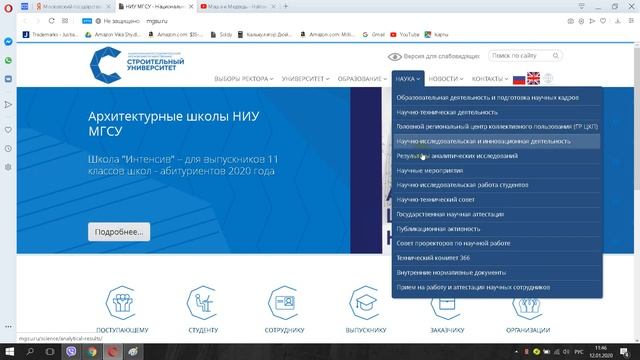The width and height of the screenshot is (640, 360).
Task: Open the Soldy bookmark
Action: pyautogui.click(x=221, y=35)
